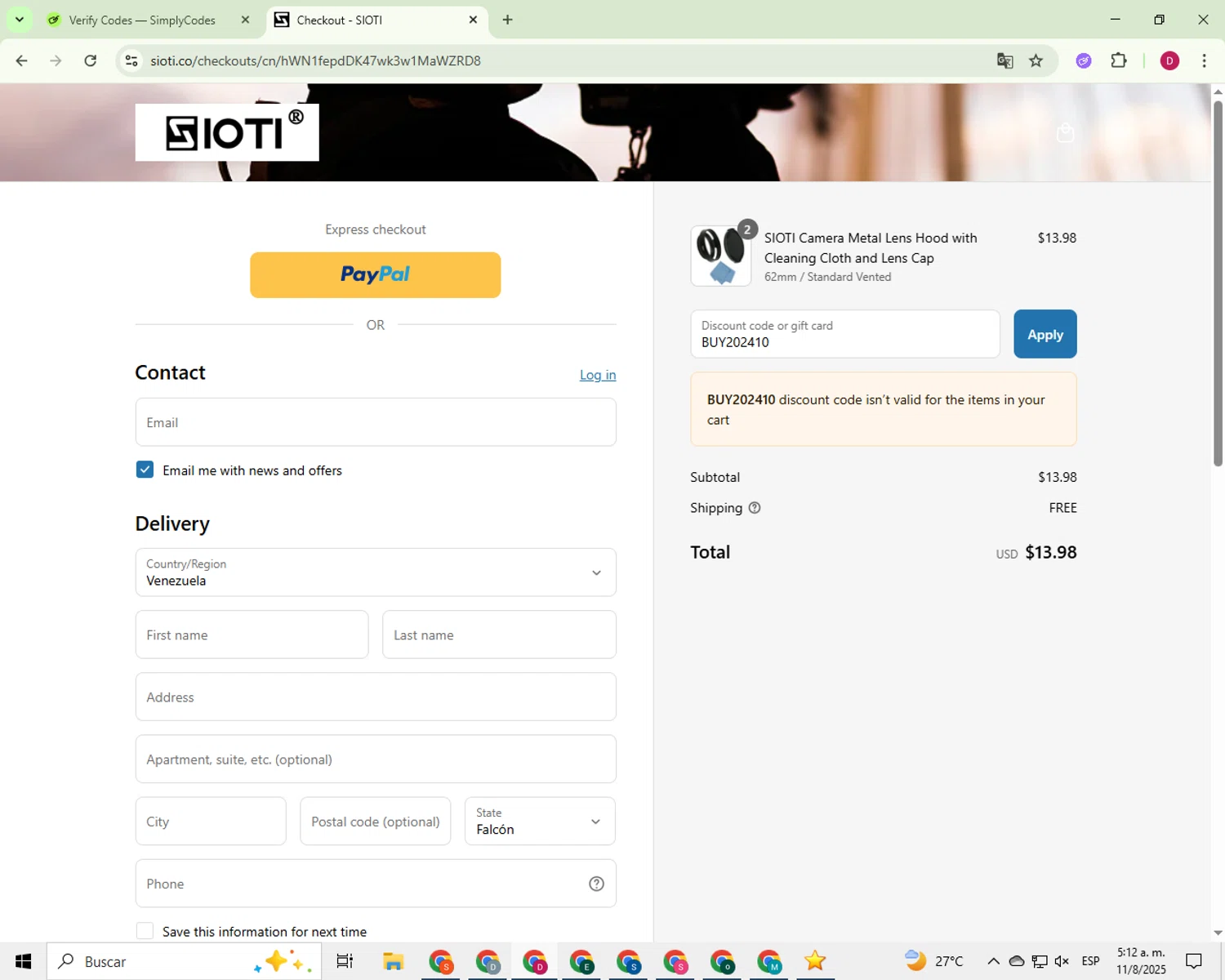Screen dimensions: 1225x980
Task: Focus the City field
Action: click(x=211, y=821)
